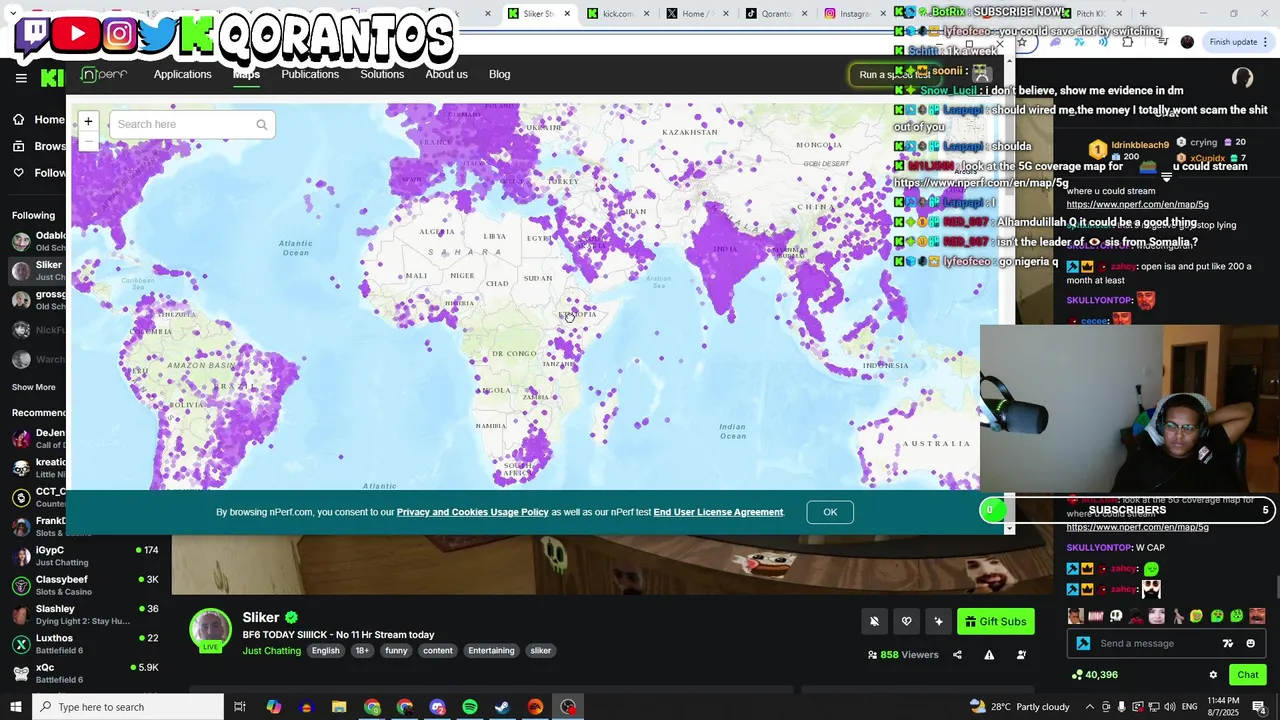This screenshot has height=720, width=1280.
Task: Click the blue gavel chat identity icon
Action: (1083, 643)
